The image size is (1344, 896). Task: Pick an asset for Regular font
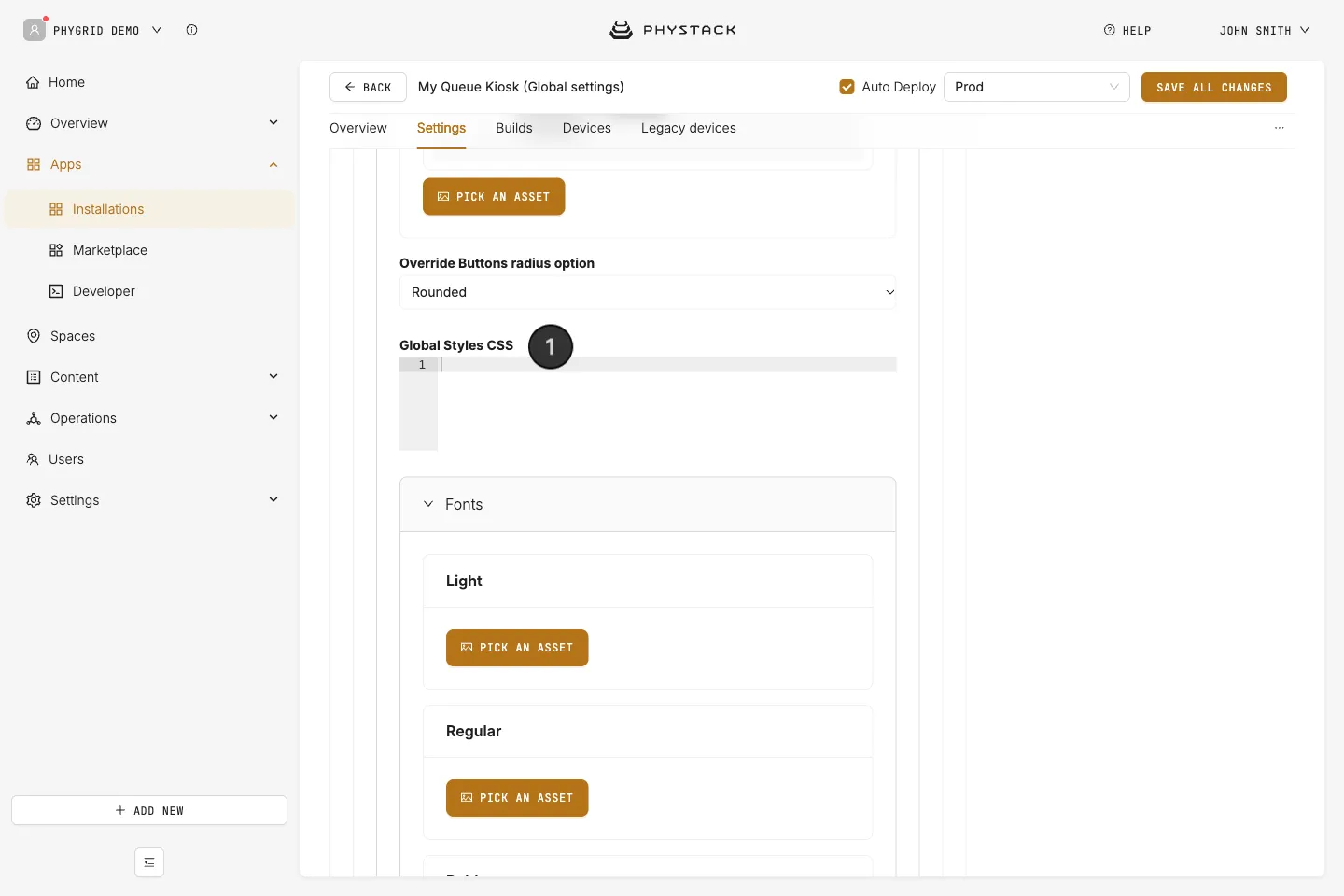[x=517, y=798]
